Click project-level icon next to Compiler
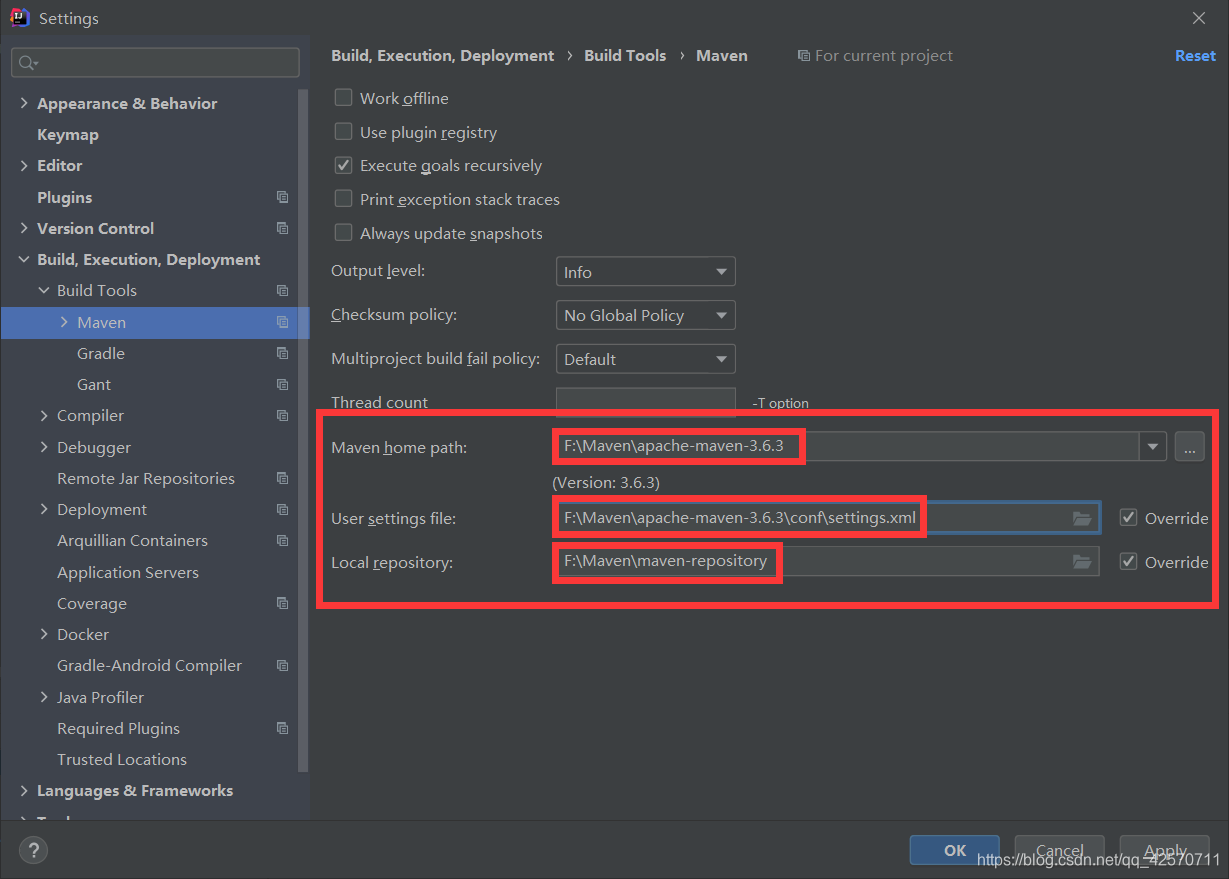 pos(283,415)
